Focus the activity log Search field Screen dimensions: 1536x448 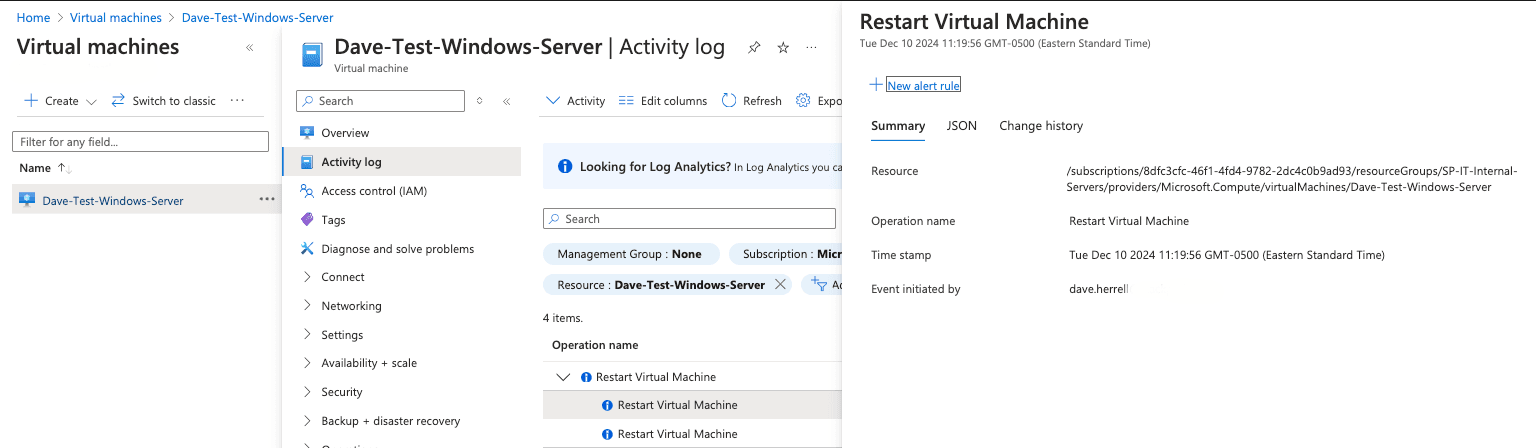(x=689, y=219)
